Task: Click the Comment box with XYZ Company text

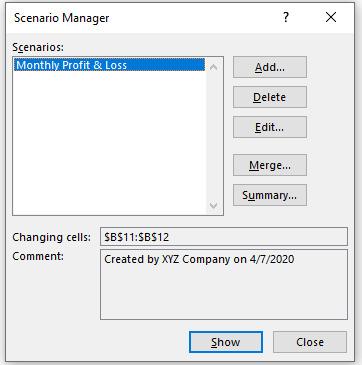Action: click(x=224, y=284)
